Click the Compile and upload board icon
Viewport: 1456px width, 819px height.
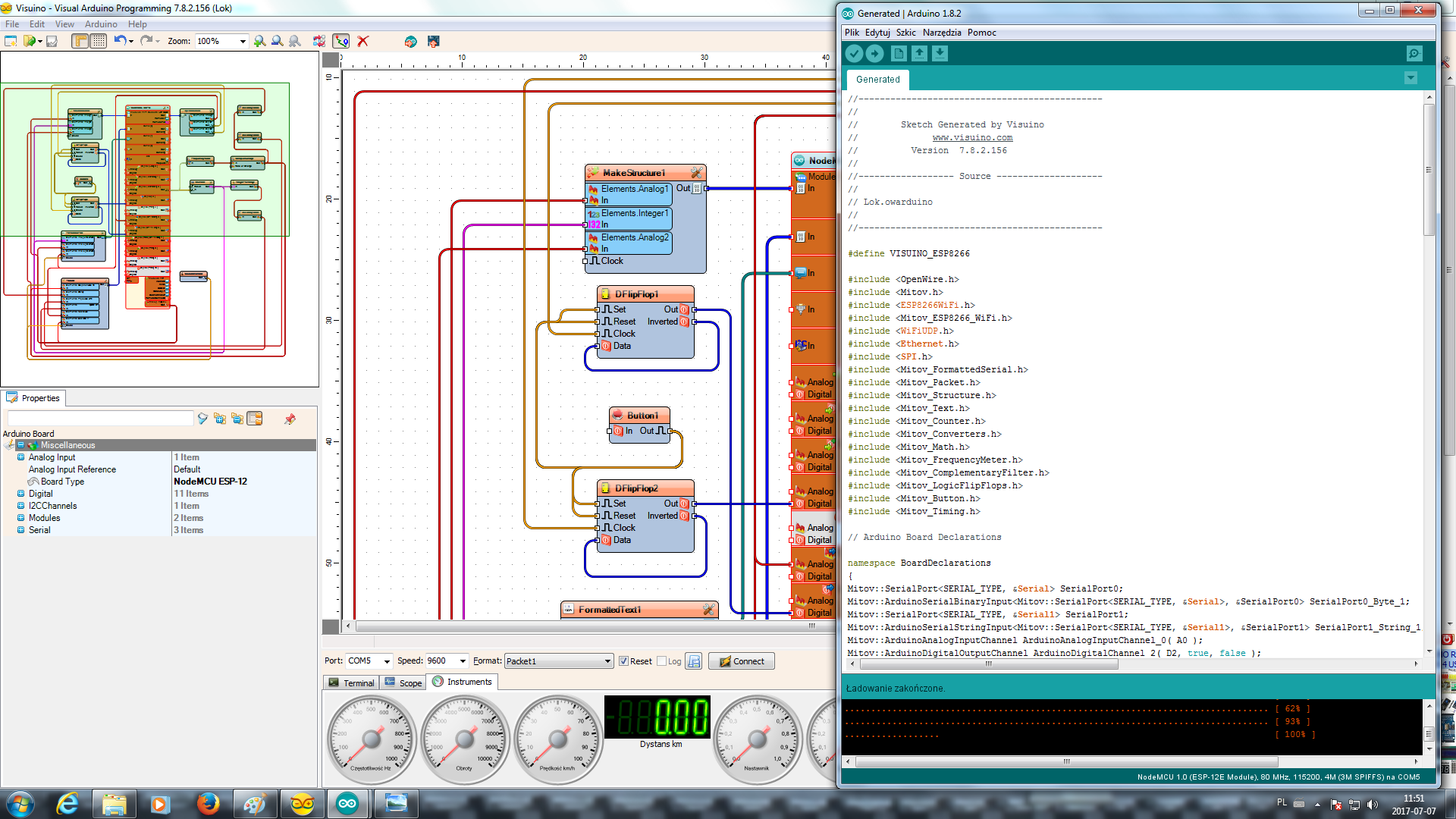click(434, 42)
